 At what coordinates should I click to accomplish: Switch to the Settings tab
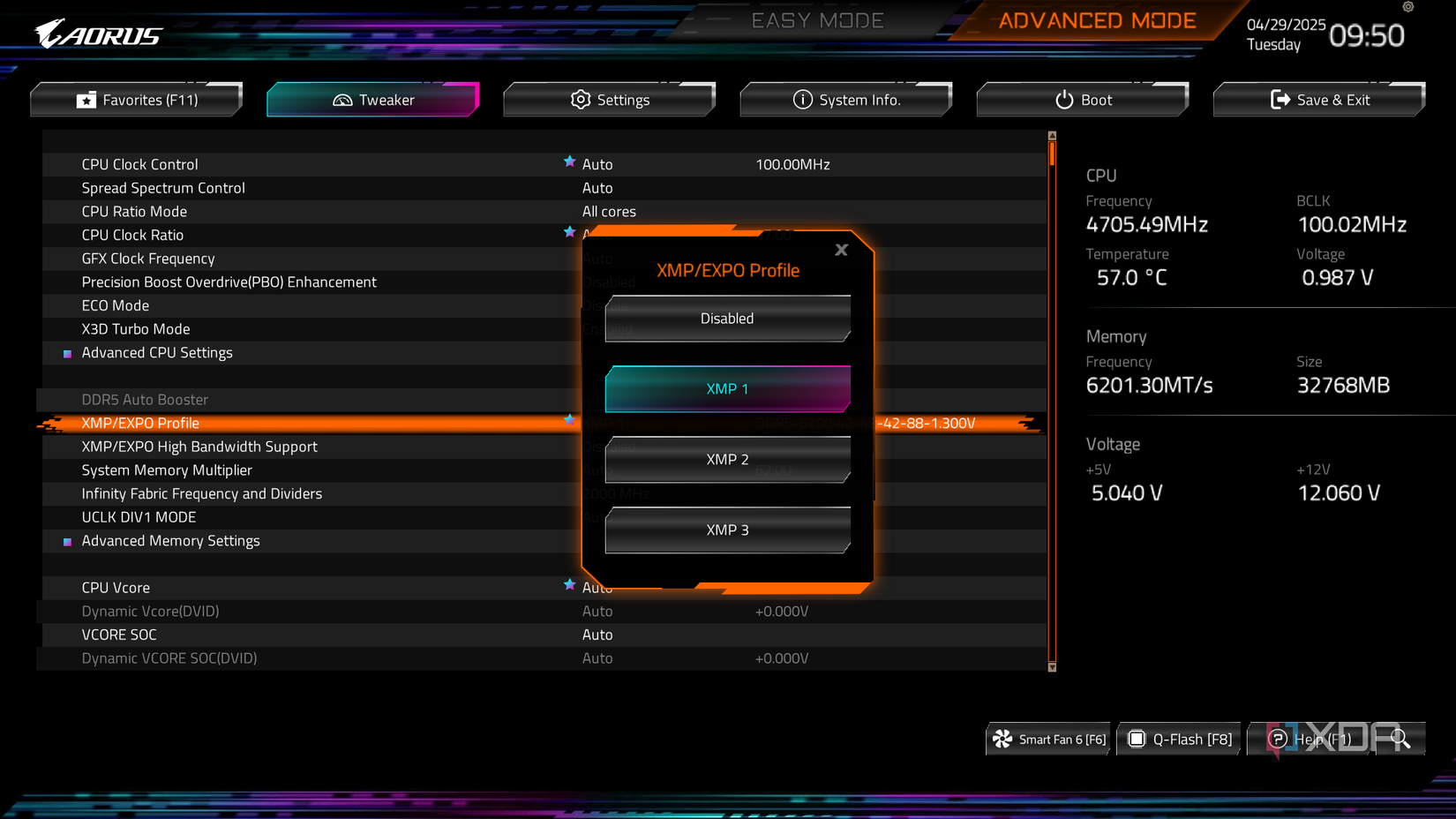coord(609,99)
